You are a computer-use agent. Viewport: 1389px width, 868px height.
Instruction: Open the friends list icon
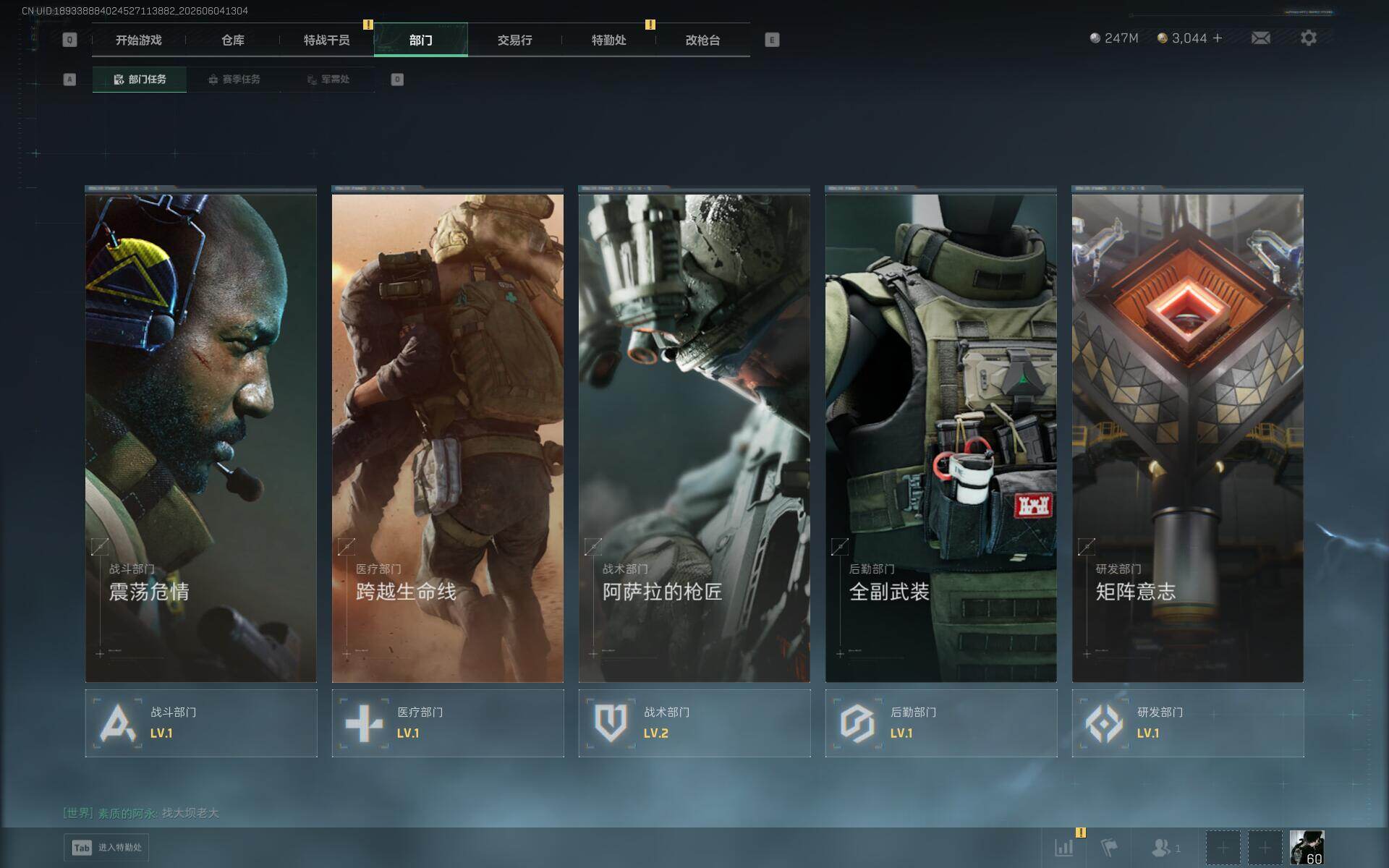click(1162, 847)
